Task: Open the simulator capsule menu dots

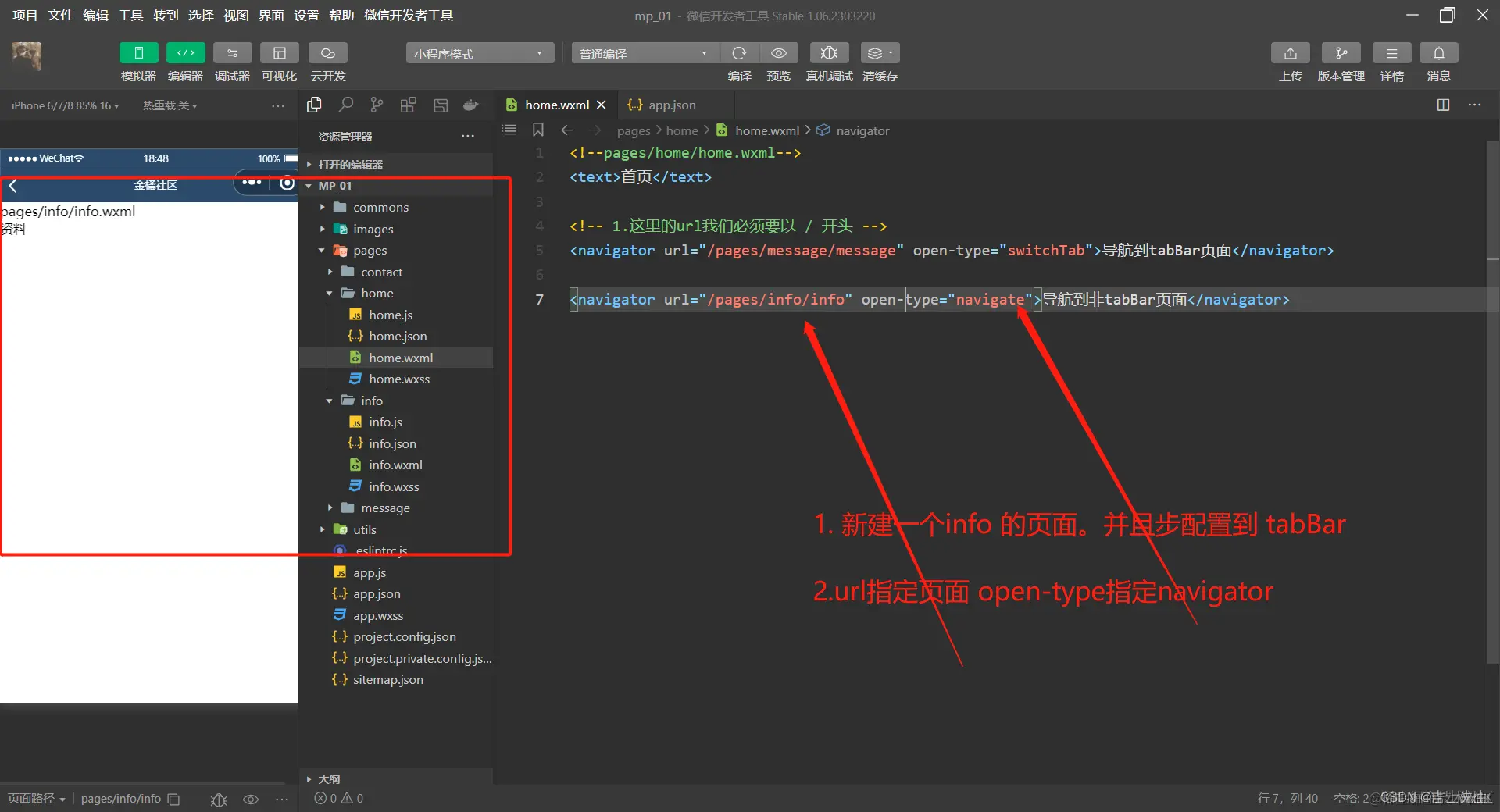Action: point(252,183)
